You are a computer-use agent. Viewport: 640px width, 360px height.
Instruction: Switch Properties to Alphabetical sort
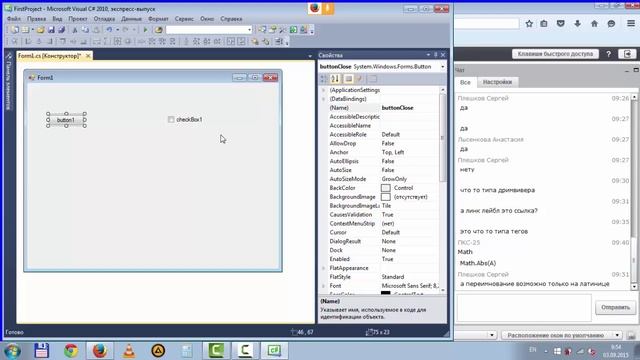tap(335, 79)
